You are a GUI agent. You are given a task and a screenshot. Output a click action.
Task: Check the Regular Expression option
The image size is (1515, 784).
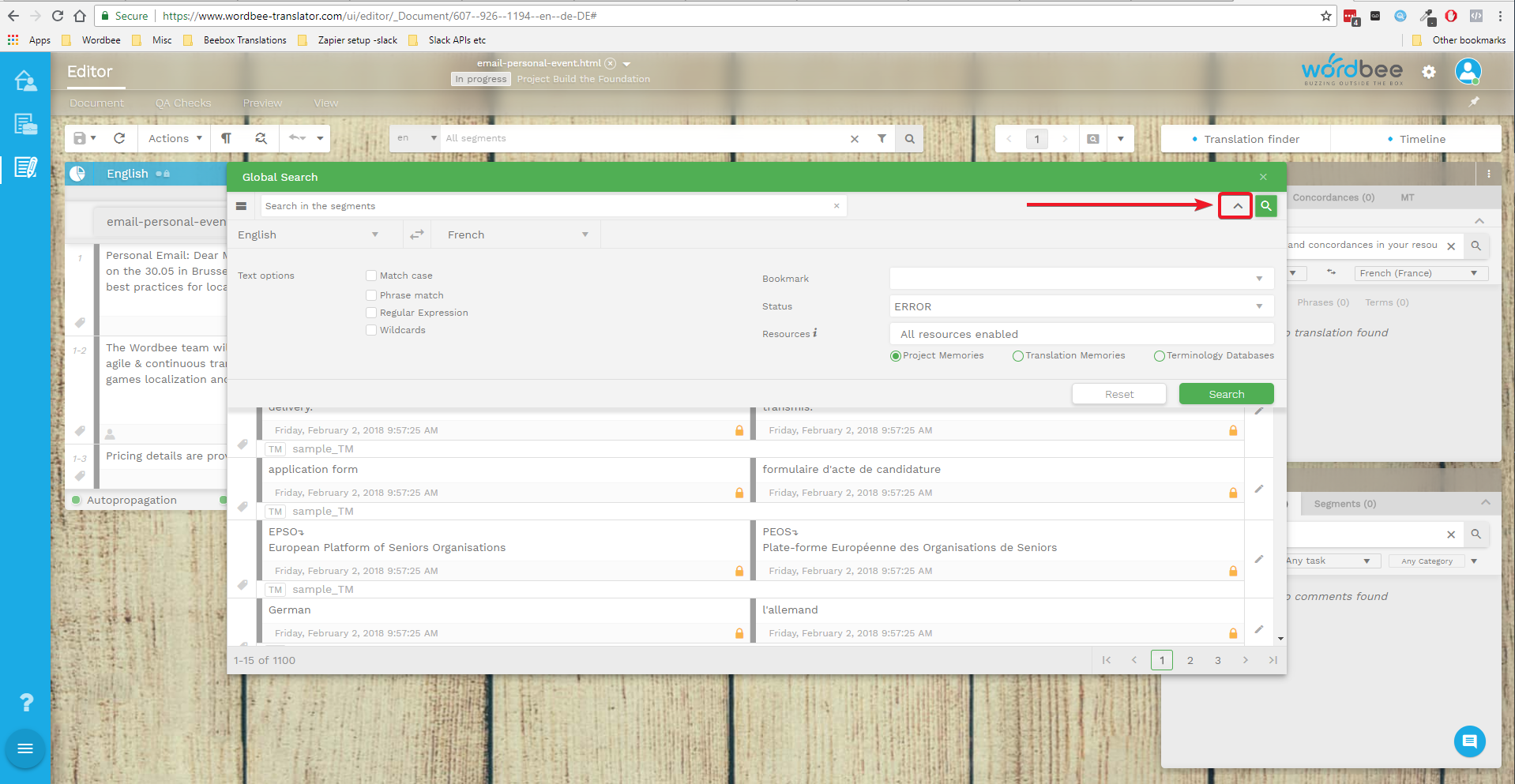[x=371, y=312]
